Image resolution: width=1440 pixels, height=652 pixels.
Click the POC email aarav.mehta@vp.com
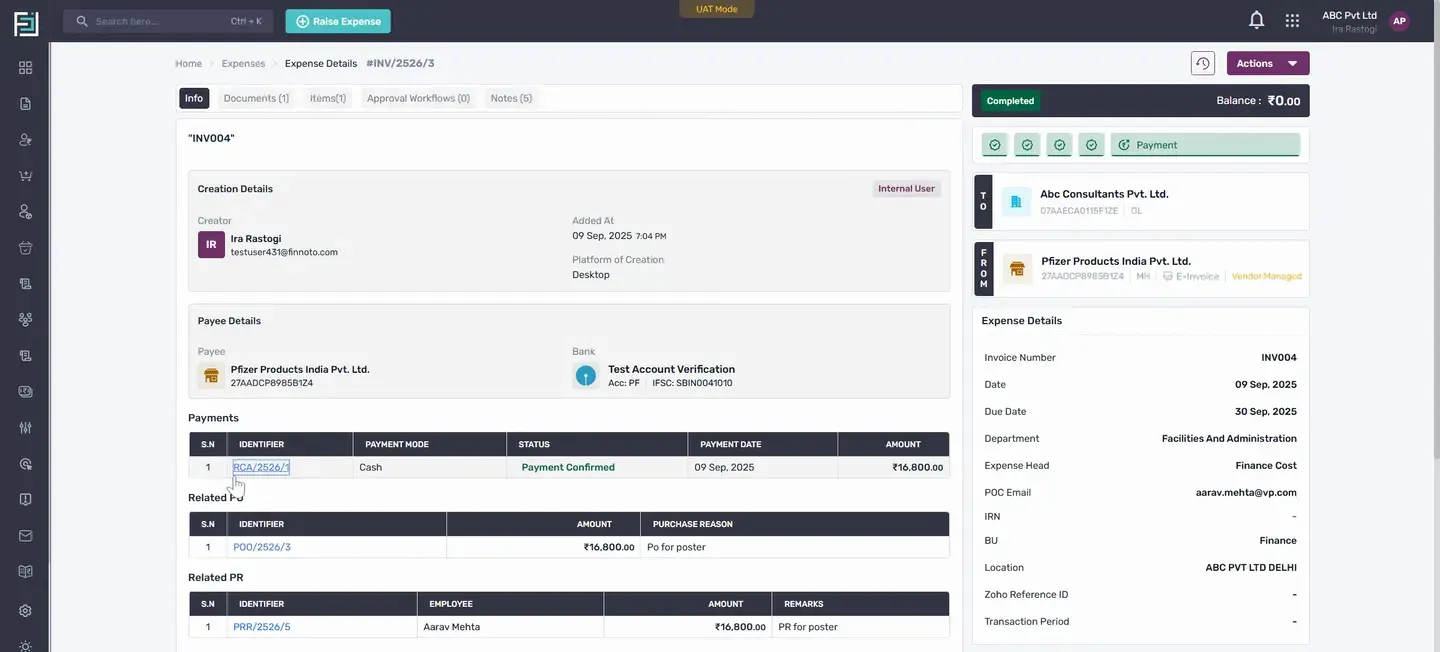coord(1246,492)
